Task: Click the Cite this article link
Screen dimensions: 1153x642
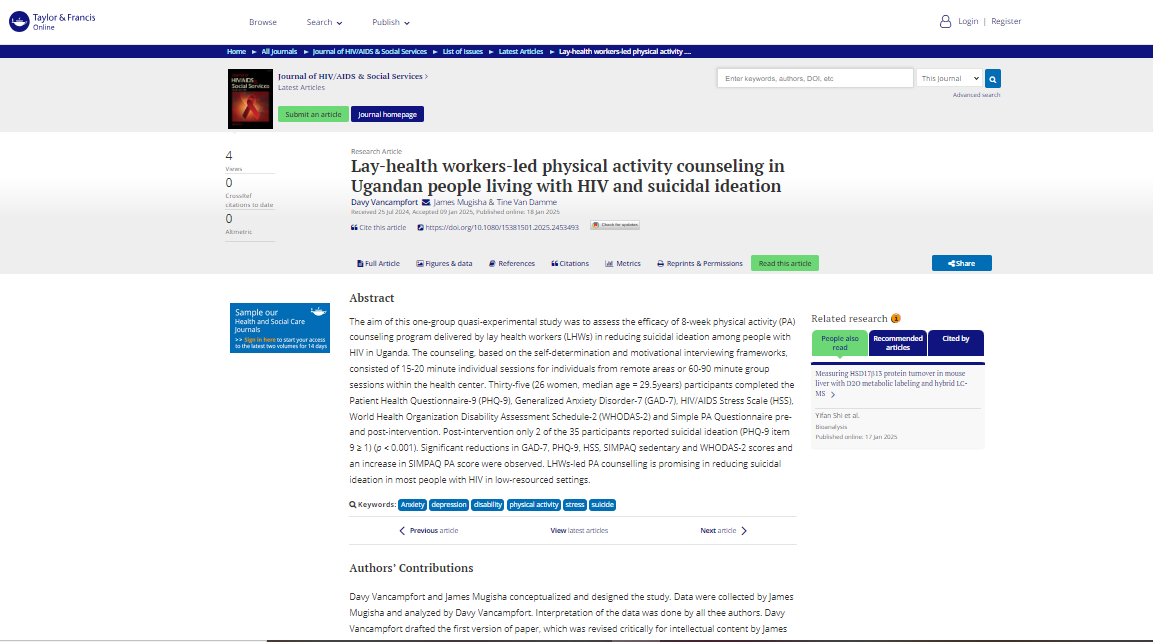Action: [379, 227]
